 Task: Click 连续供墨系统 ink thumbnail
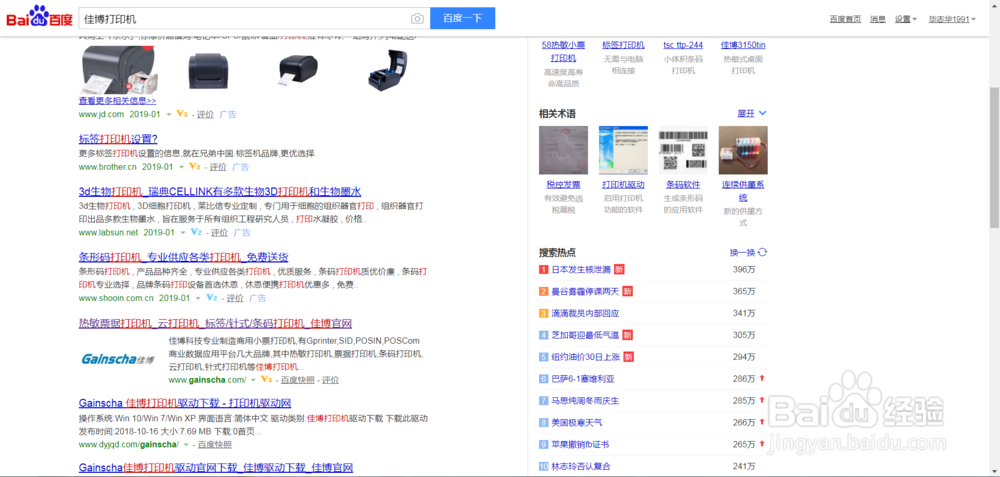pyautogui.click(x=743, y=150)
